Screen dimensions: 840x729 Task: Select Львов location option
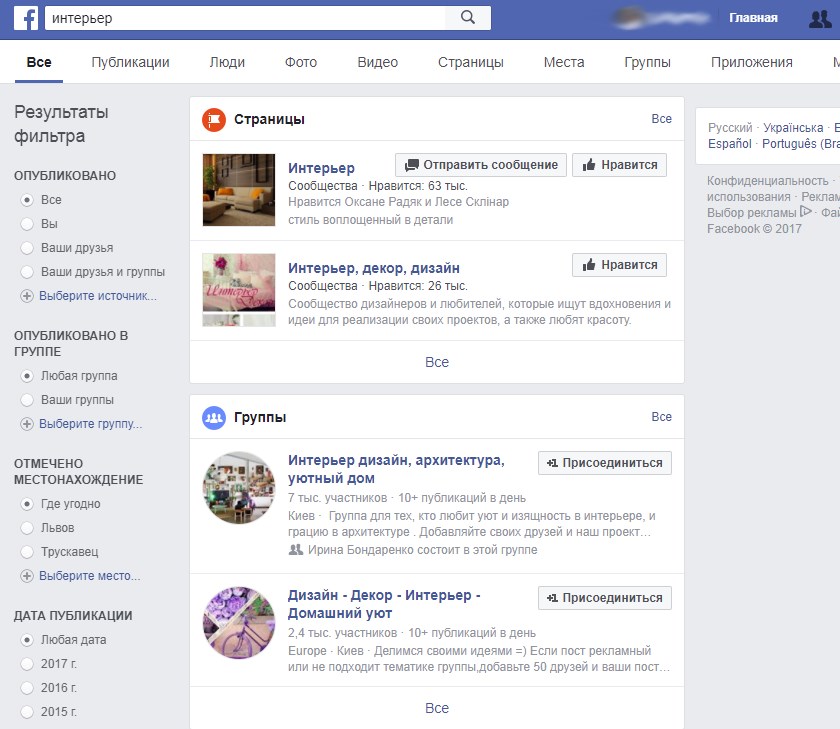pos(26,528)
